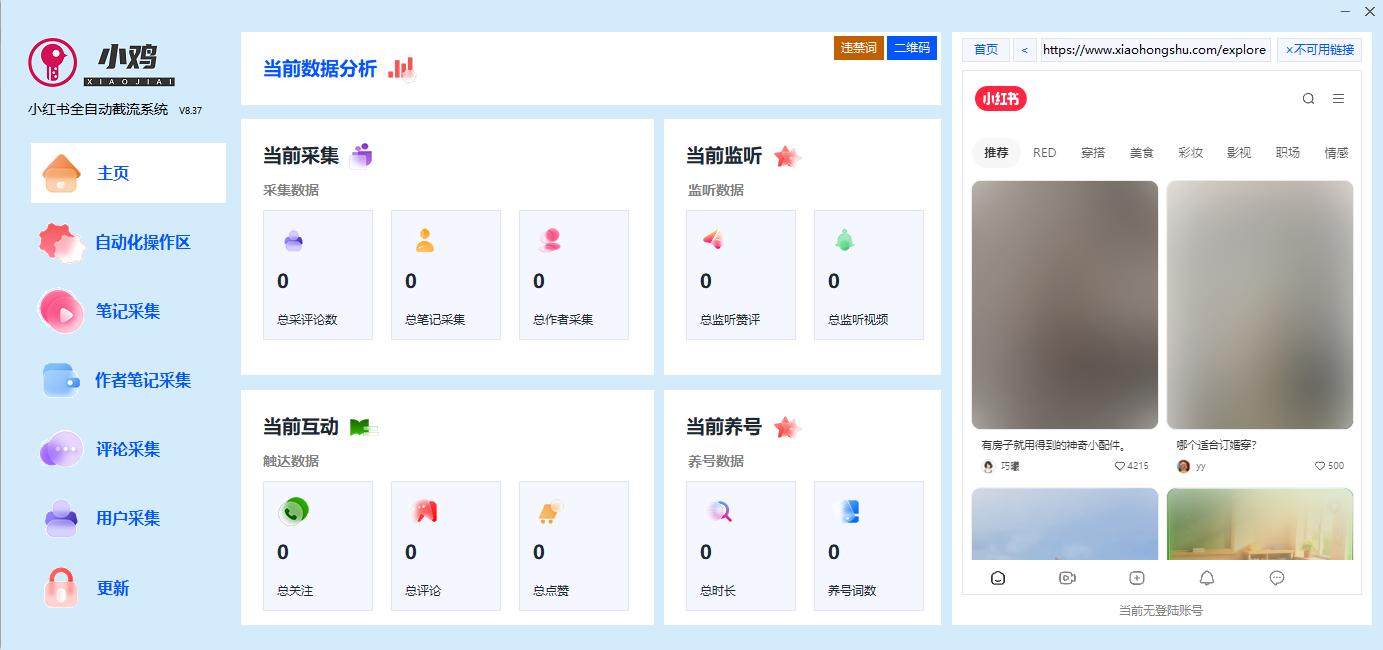
Task: Select the 总监听视频 green bell icon
Action: [844, 240]
